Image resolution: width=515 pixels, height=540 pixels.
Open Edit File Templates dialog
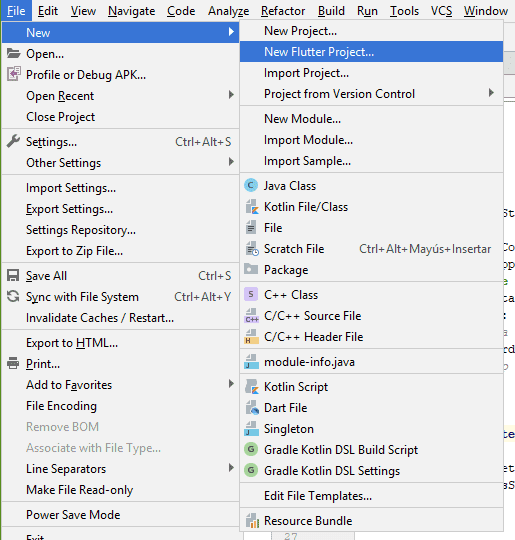tap(371, 496)
